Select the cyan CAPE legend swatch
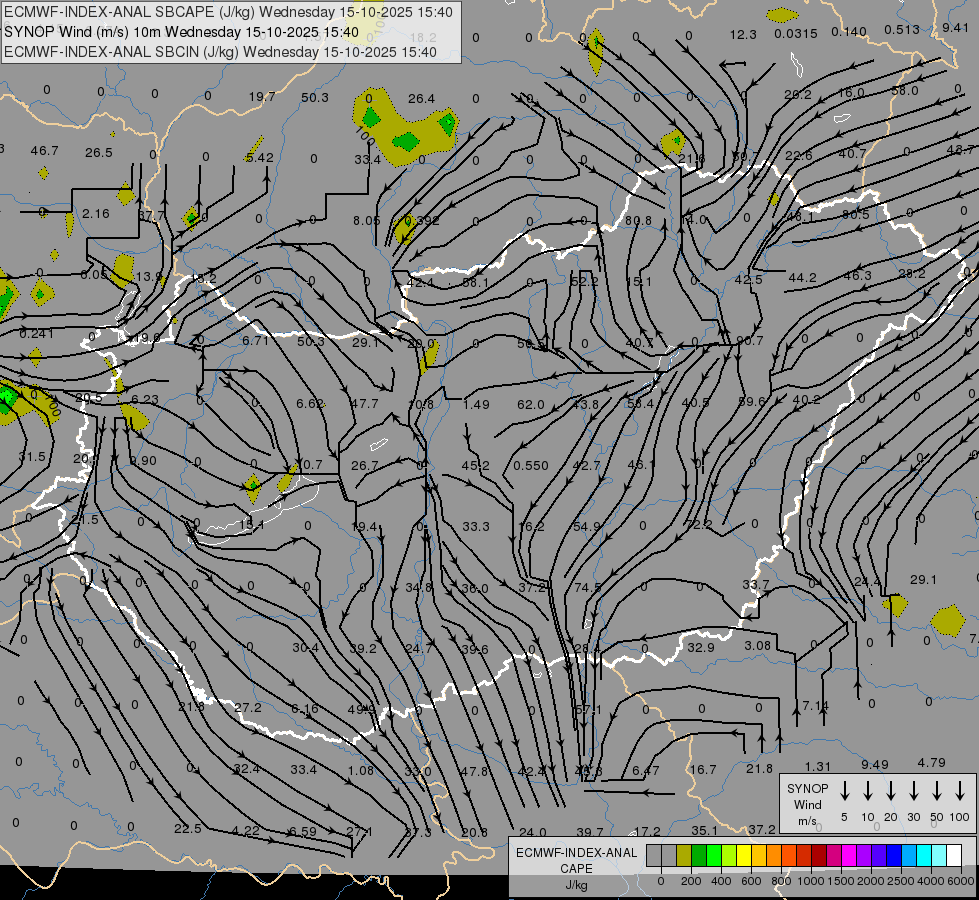The width and height of the screenshot is (979, 900). point(923,856)
